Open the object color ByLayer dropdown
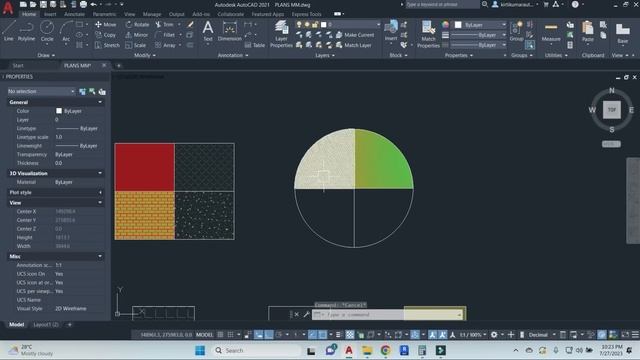 pos(480,25)
